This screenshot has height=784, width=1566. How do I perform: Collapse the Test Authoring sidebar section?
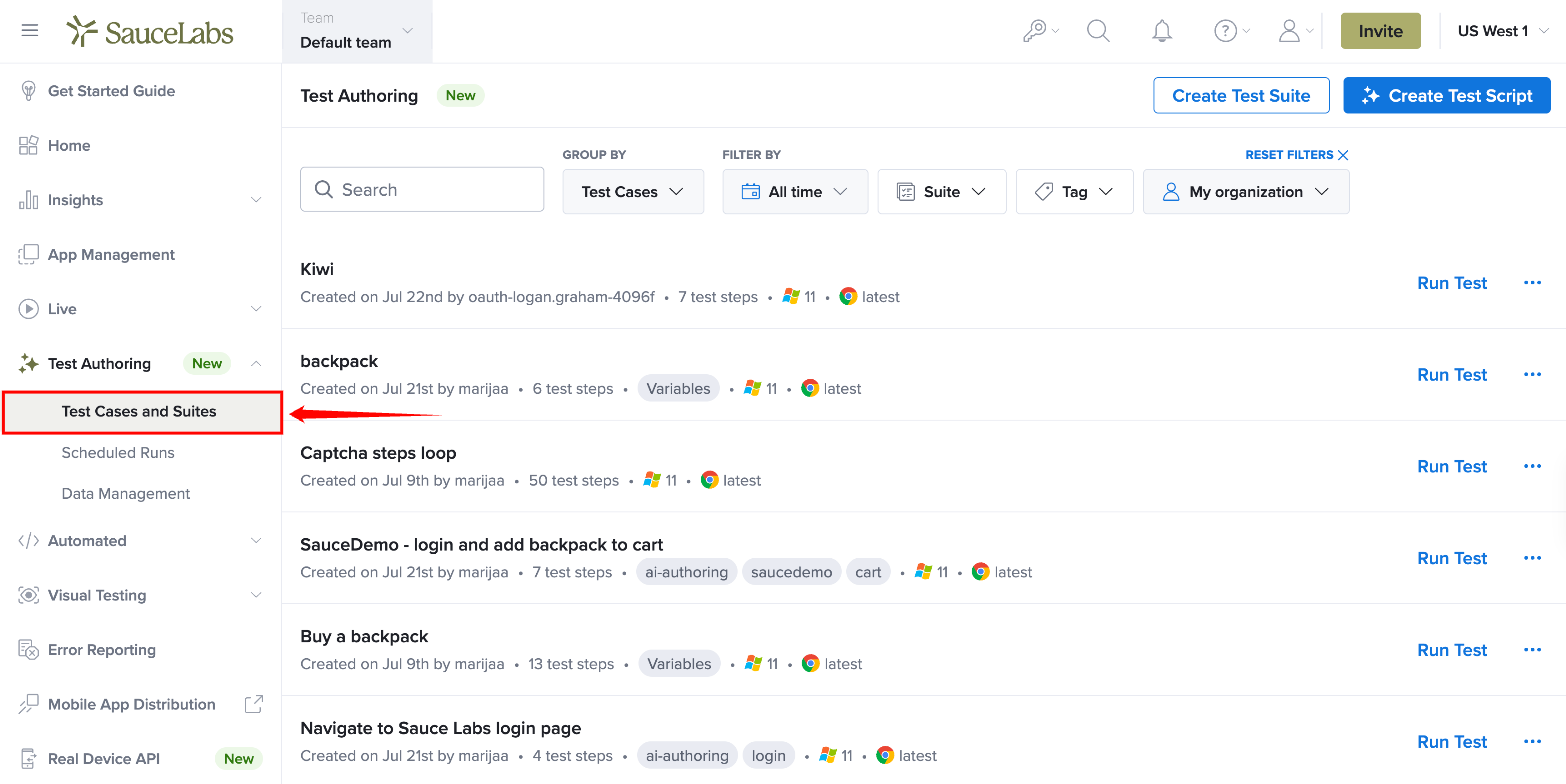256,364
